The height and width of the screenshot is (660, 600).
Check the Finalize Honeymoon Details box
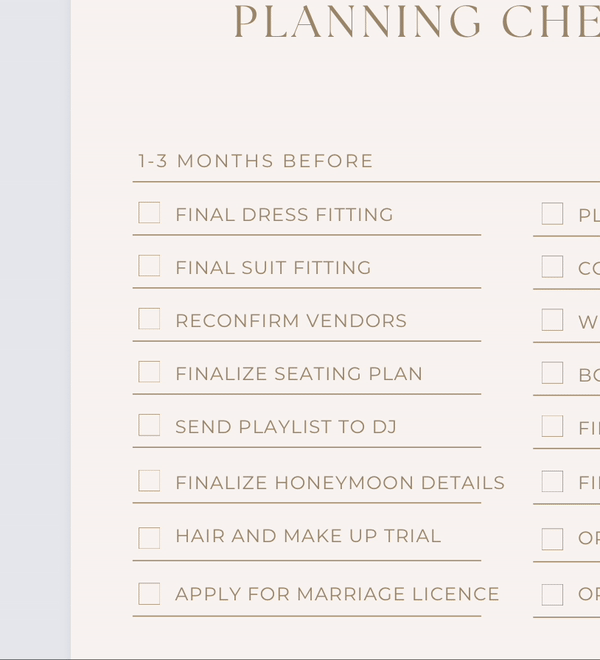149,481
